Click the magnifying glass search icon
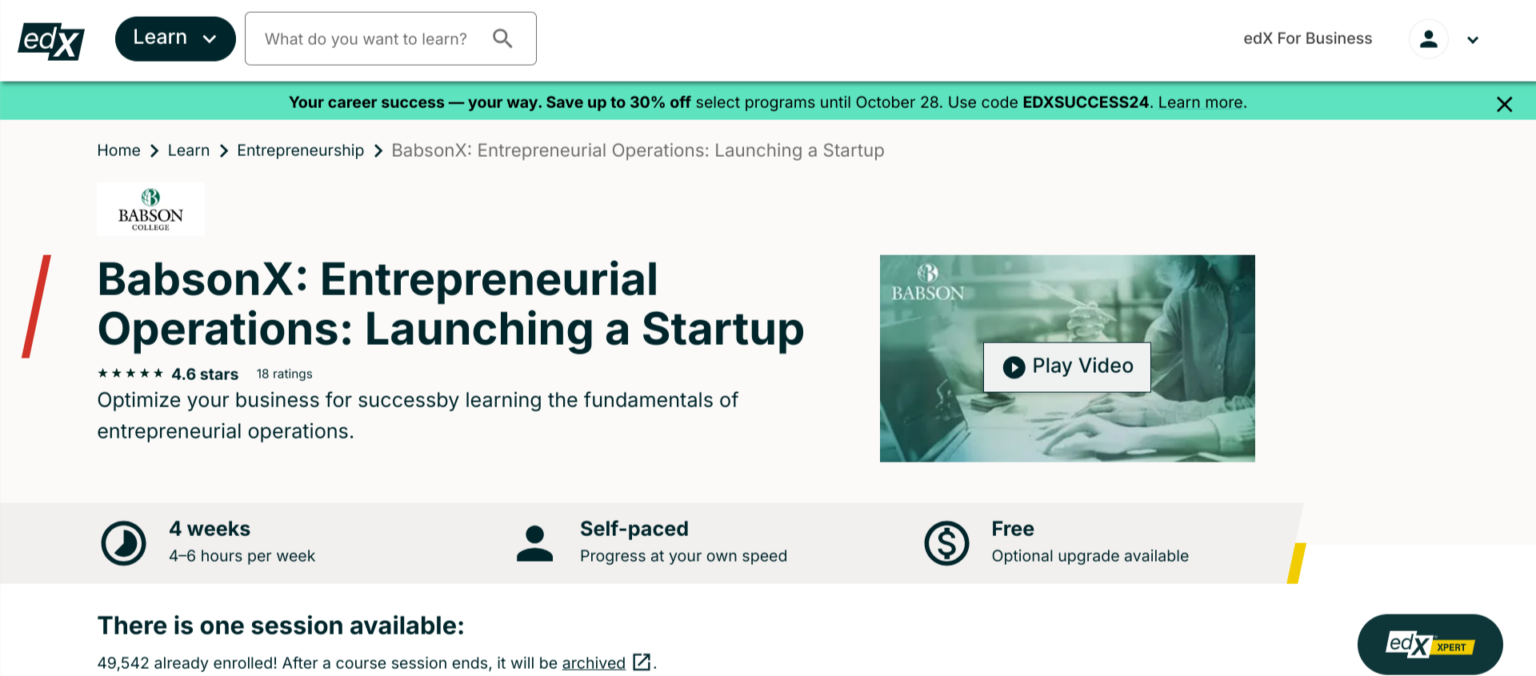 click(503, 38)
